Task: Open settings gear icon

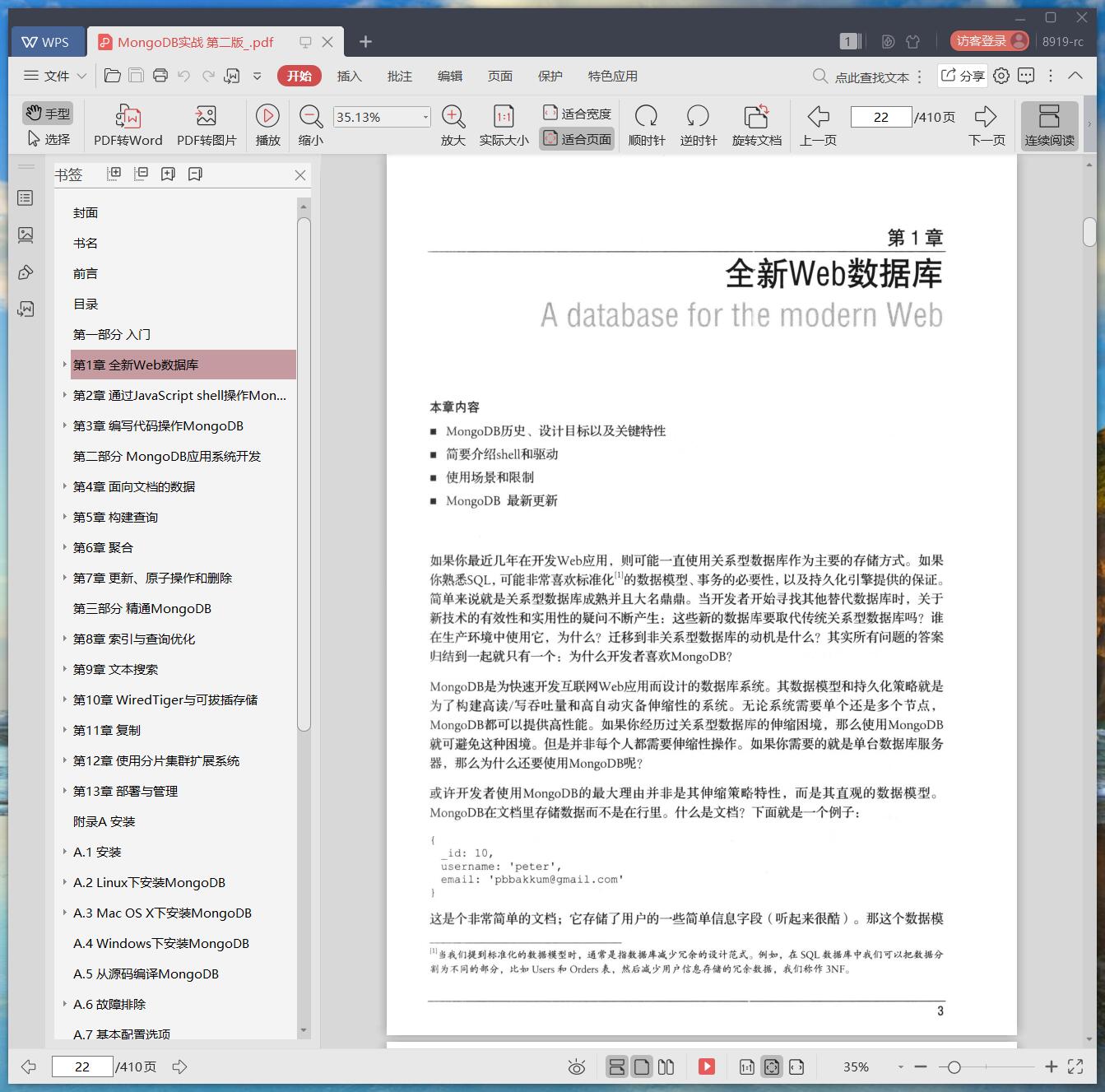Action: click(1001, 76)
